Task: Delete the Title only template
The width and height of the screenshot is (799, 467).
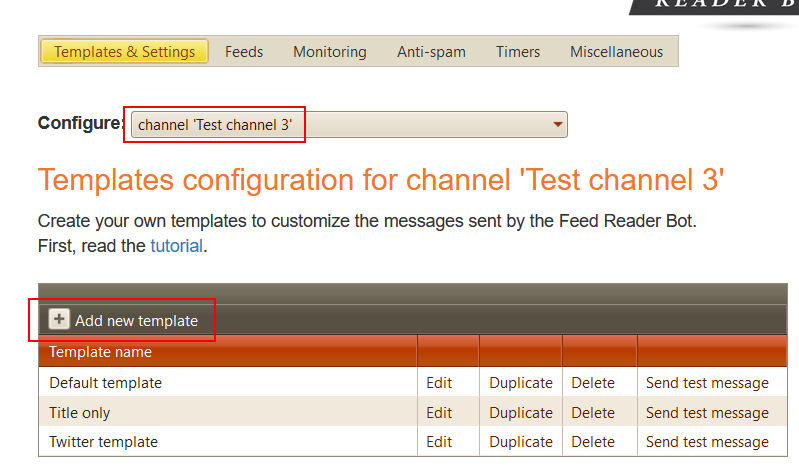Action: tap(593, 413)
